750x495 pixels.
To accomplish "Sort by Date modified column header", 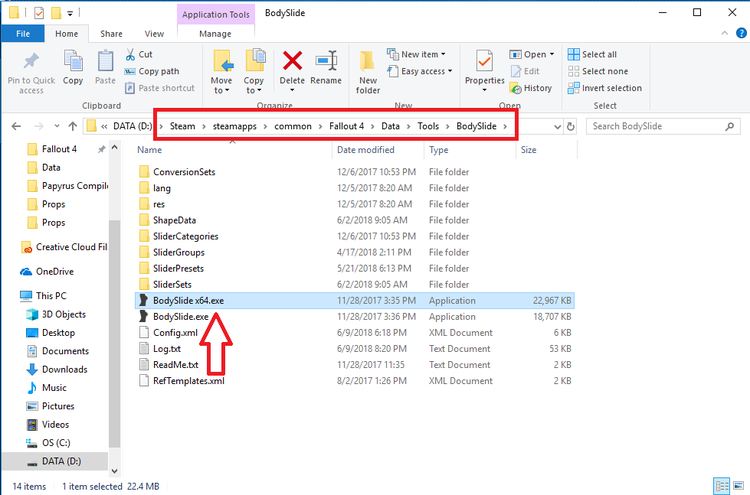I will [366, 150].
